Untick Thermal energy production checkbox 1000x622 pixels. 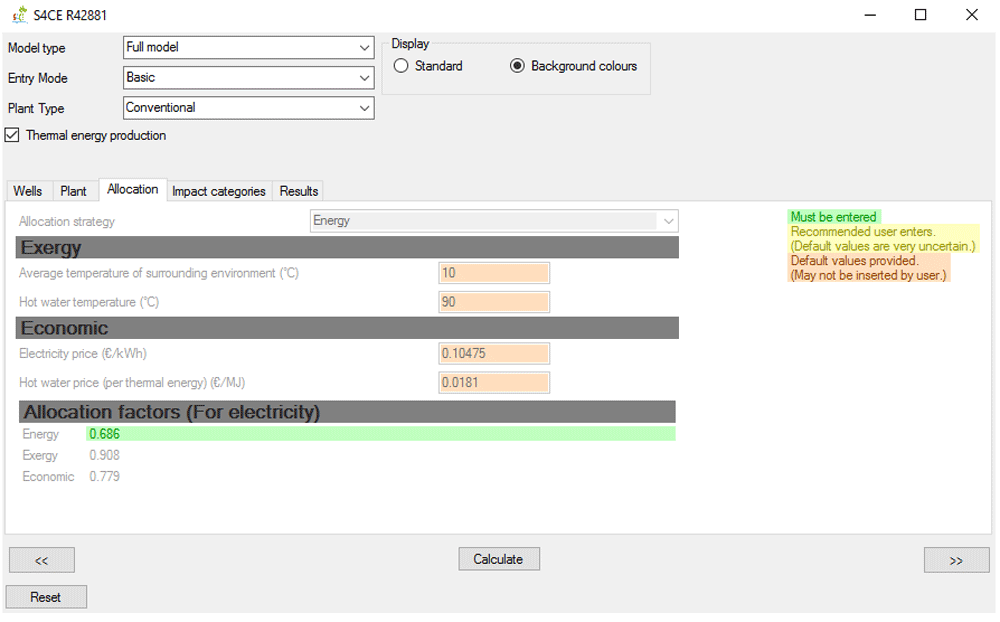(12, 135)
